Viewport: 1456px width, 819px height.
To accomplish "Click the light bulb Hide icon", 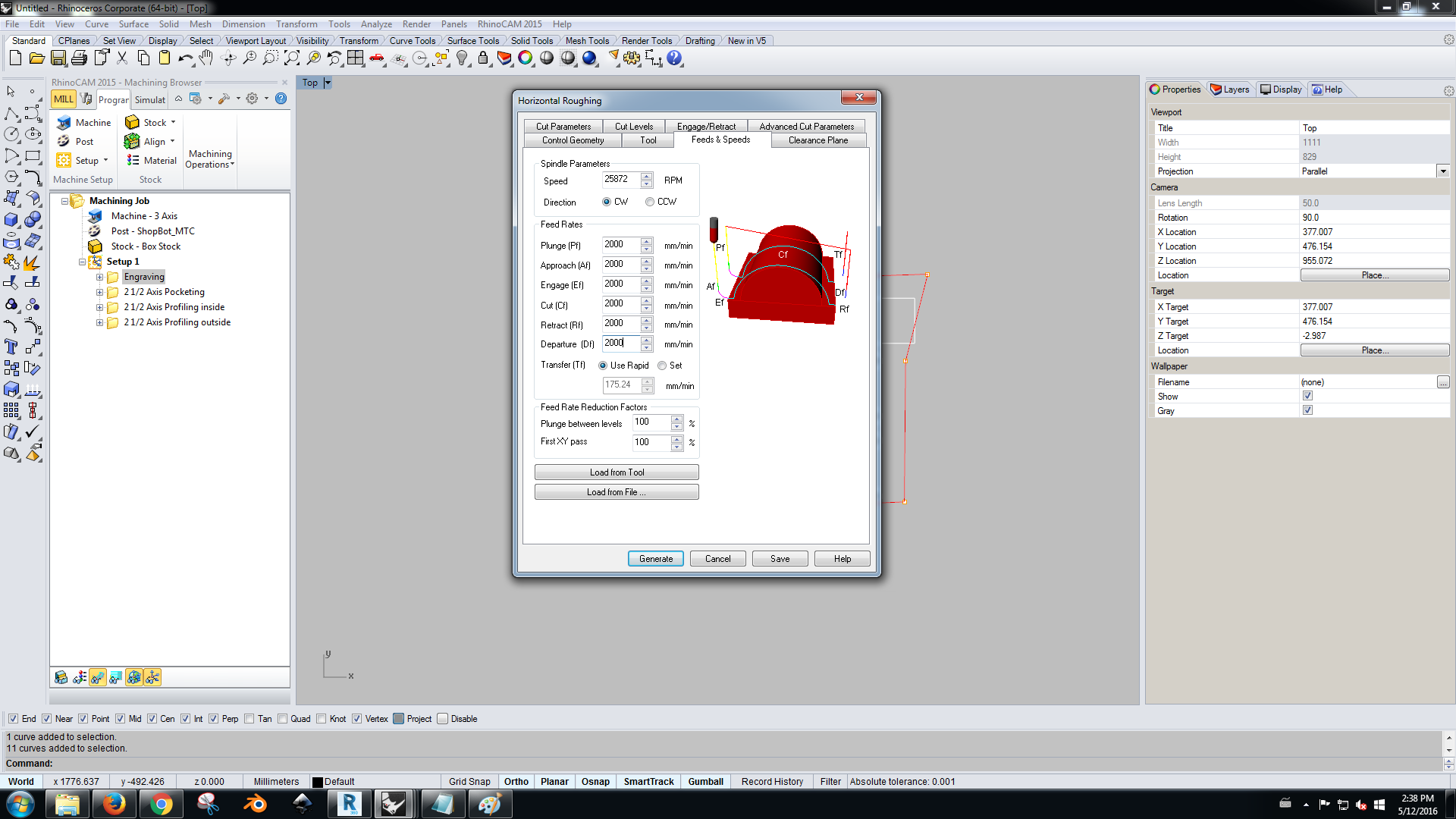I will [462, 58].
